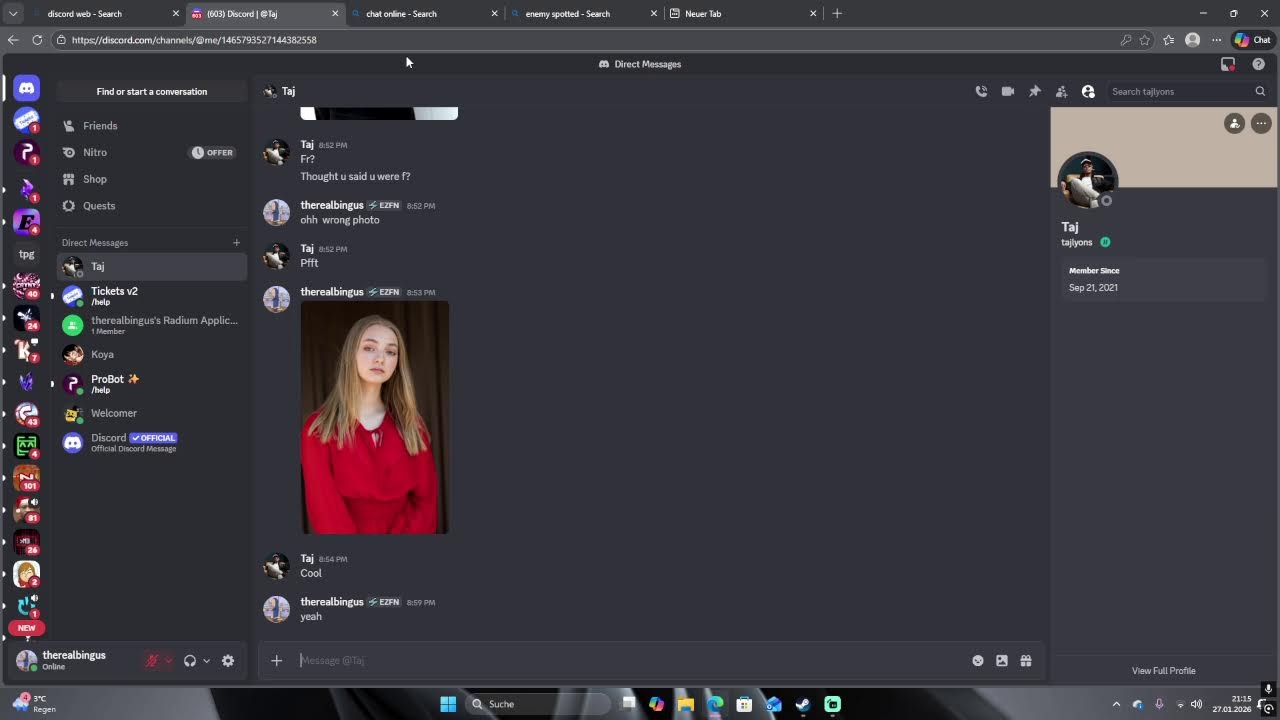The width and height of the screenshot is (1280, 720).
Task: Open the Windows Start button
Action: [448, 704]
